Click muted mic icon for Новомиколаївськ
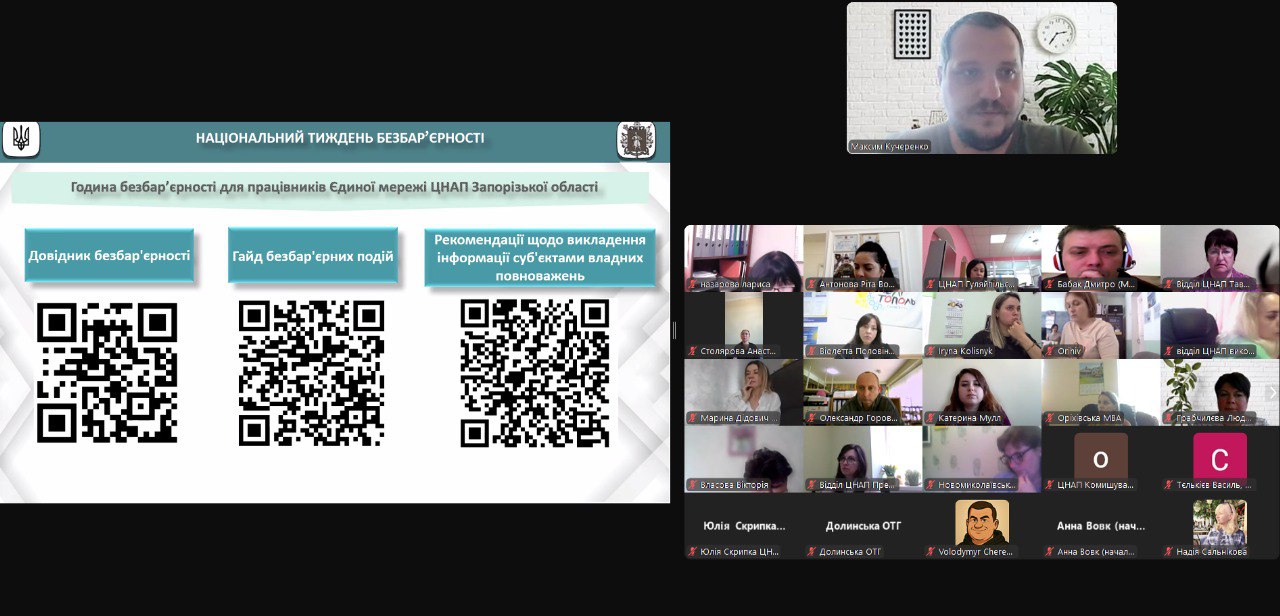 point(931,485)
